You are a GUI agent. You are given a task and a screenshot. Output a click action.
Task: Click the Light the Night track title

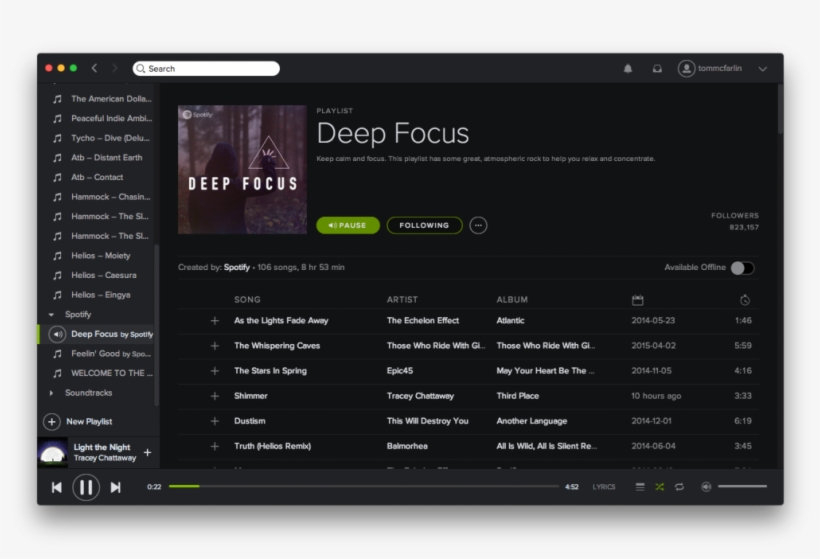tap(101, 447)
